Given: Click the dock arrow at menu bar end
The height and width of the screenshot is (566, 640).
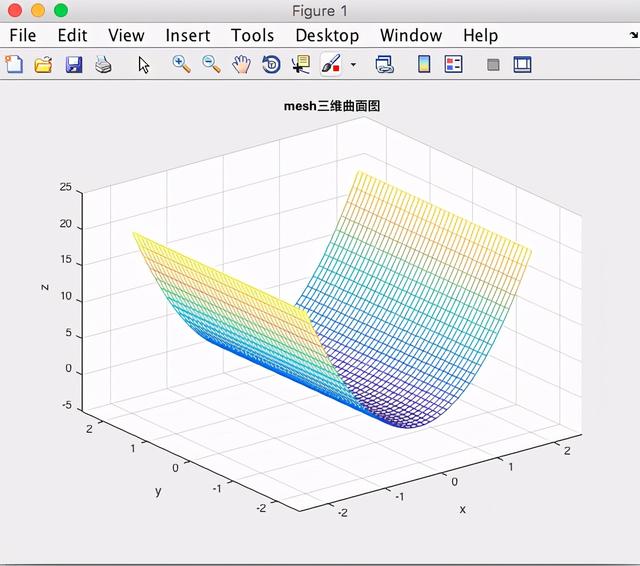Looking at the screenshot, I should click(634, 36).
